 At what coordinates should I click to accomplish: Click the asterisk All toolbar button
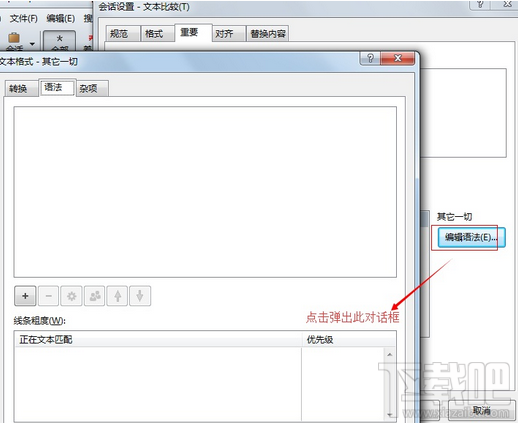click(x=59, y=41)
